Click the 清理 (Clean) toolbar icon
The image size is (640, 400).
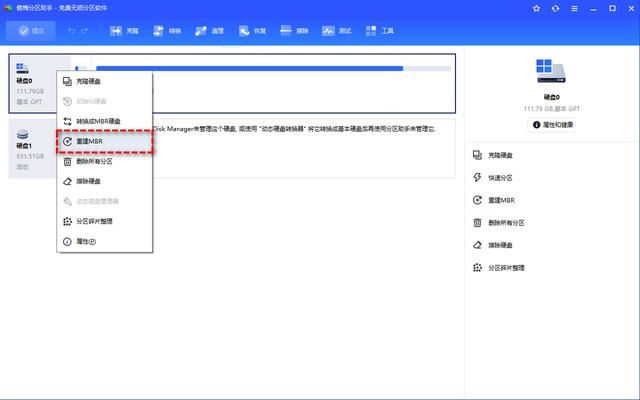click(x=209, y=31)
